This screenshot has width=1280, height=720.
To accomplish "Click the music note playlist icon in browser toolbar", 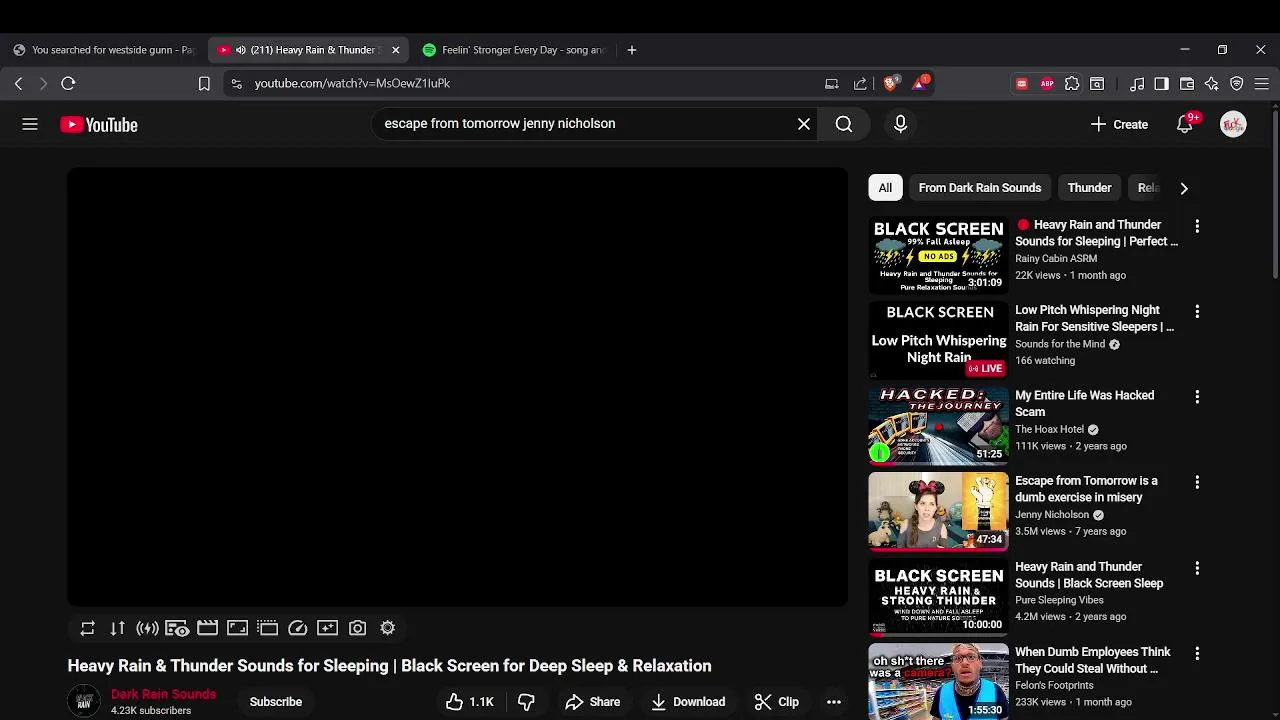I will pyautogui.click(x=1137, y=84).
